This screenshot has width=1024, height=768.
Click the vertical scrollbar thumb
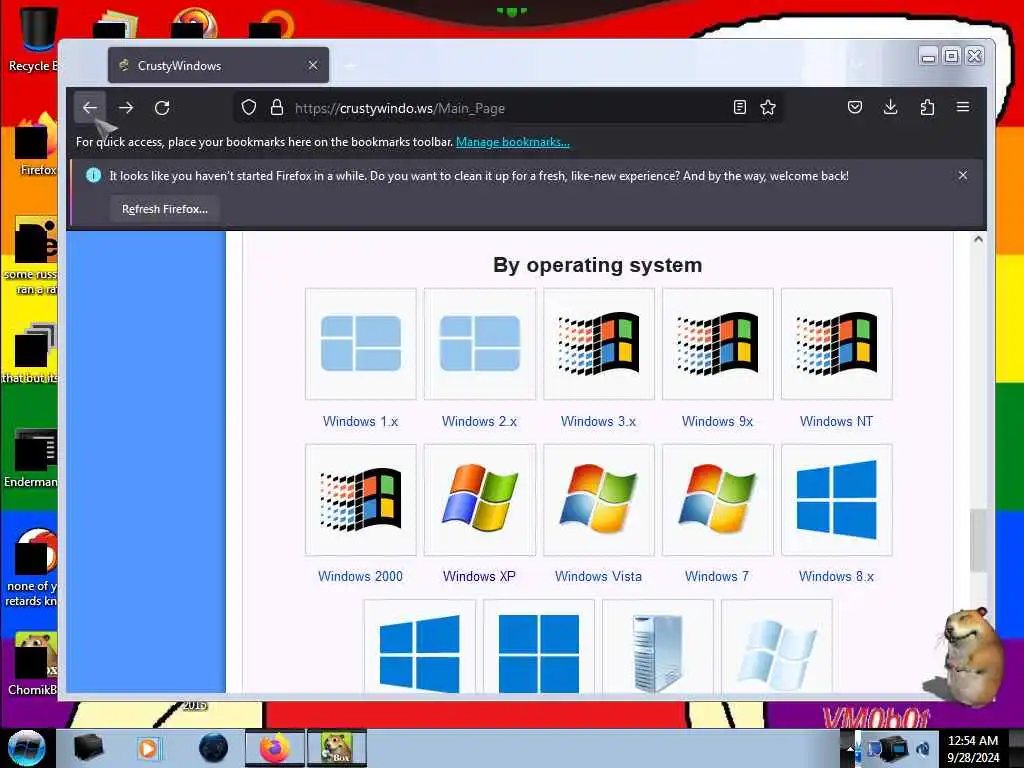tap(978, 540)
